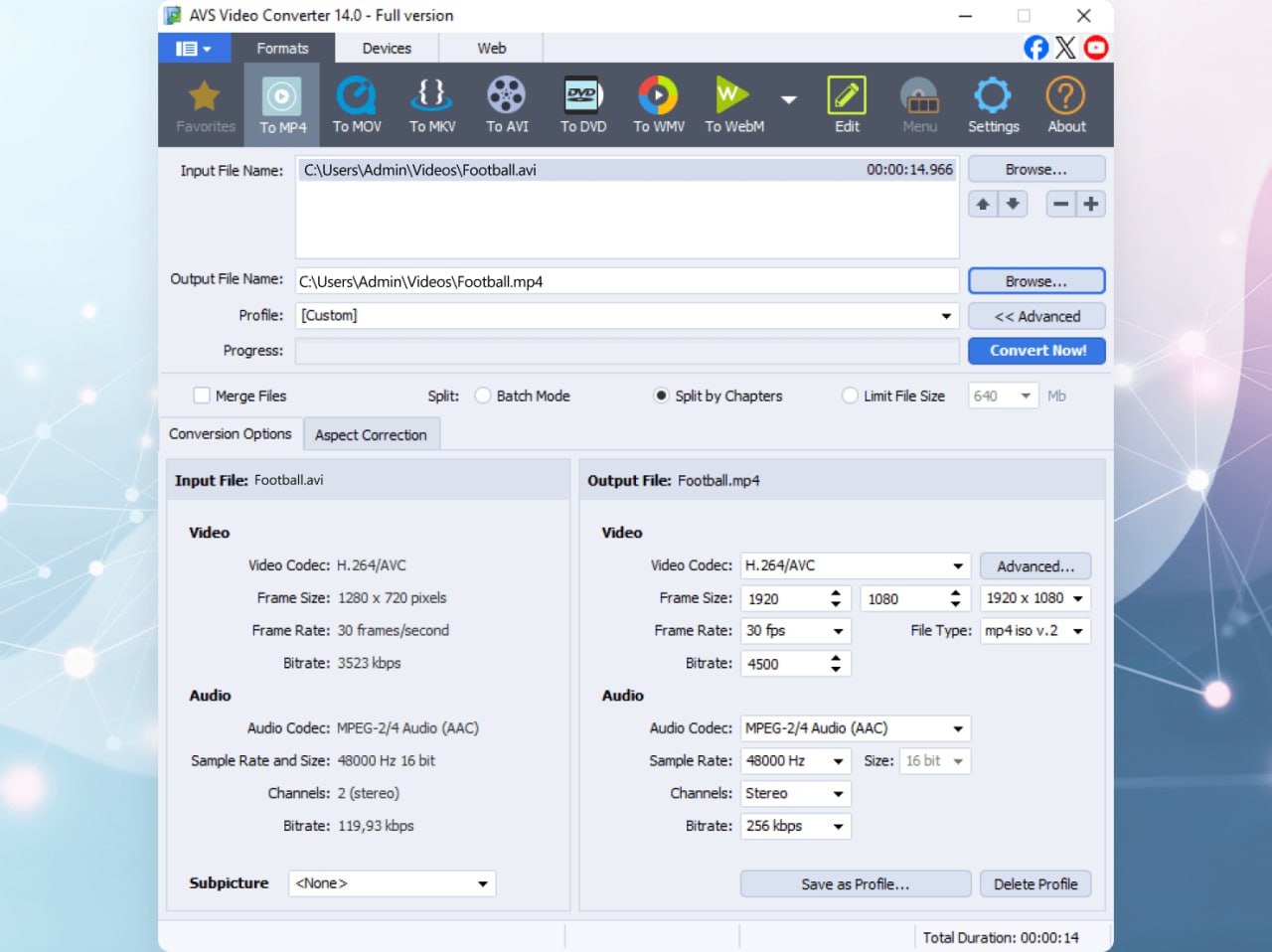Enable the Merge Files checkbox
The height and width of the screenshot is (952, 1272).
[x=202, y=395]
